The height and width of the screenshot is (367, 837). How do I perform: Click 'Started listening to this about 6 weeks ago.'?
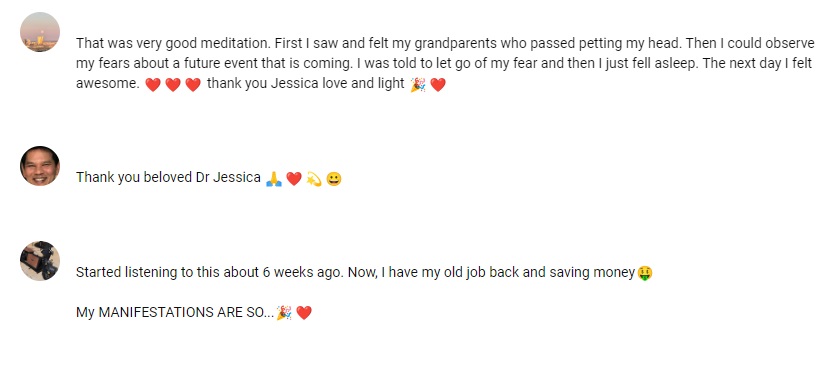[210, 273]
